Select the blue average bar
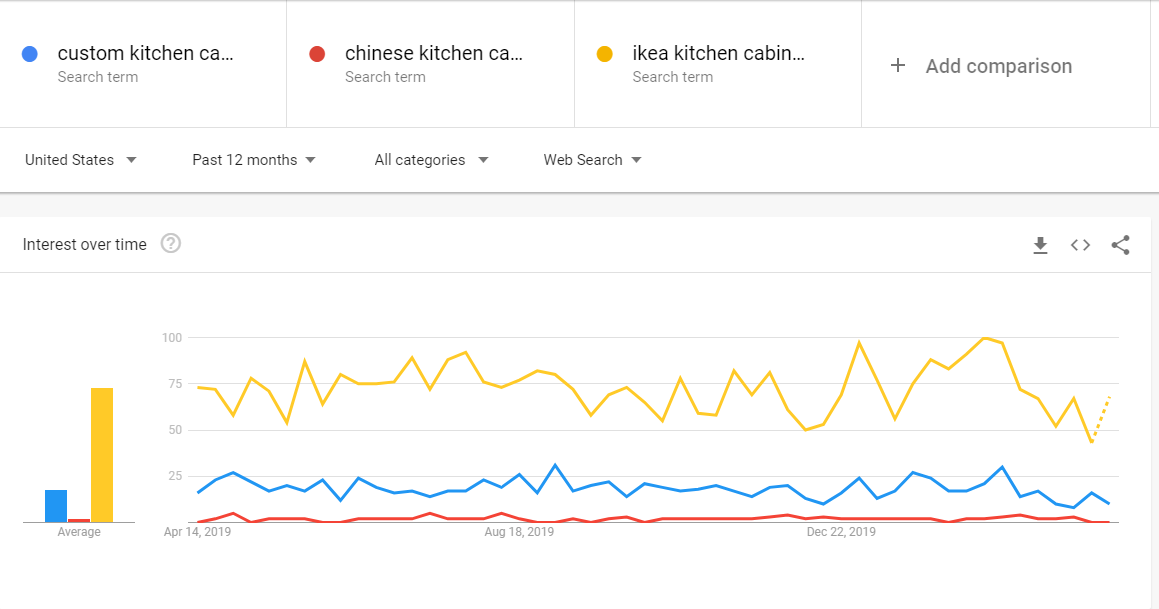Image resolution: width=1159 pixels, height=609 pixels. click(x=56, y=506)
